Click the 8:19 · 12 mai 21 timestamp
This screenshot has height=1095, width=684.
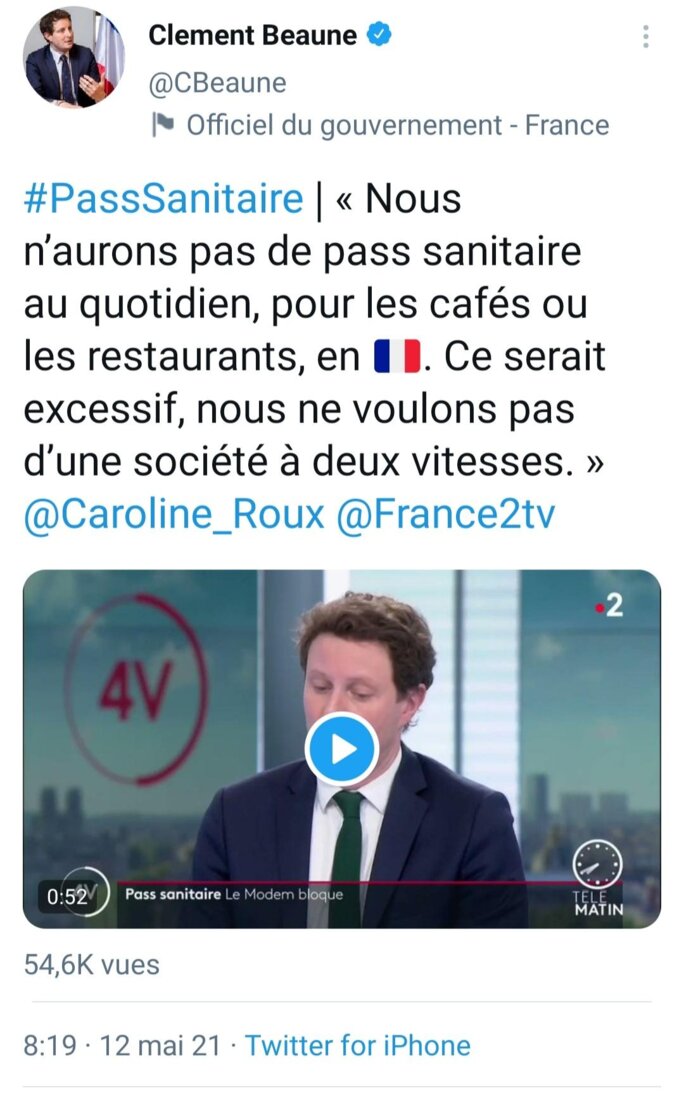click(122, 1045)
